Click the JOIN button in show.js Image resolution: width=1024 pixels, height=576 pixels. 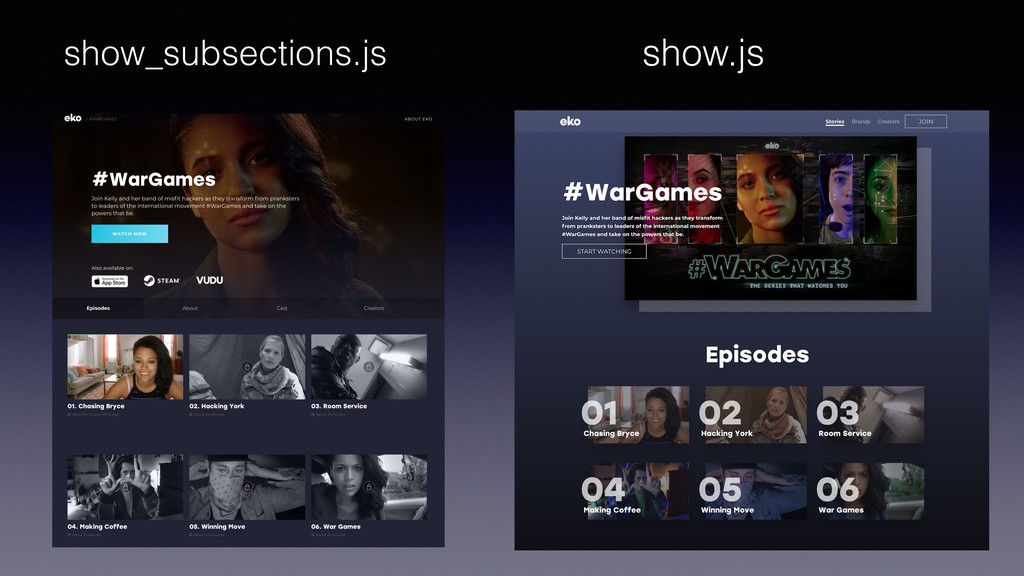tap(925, 121)
